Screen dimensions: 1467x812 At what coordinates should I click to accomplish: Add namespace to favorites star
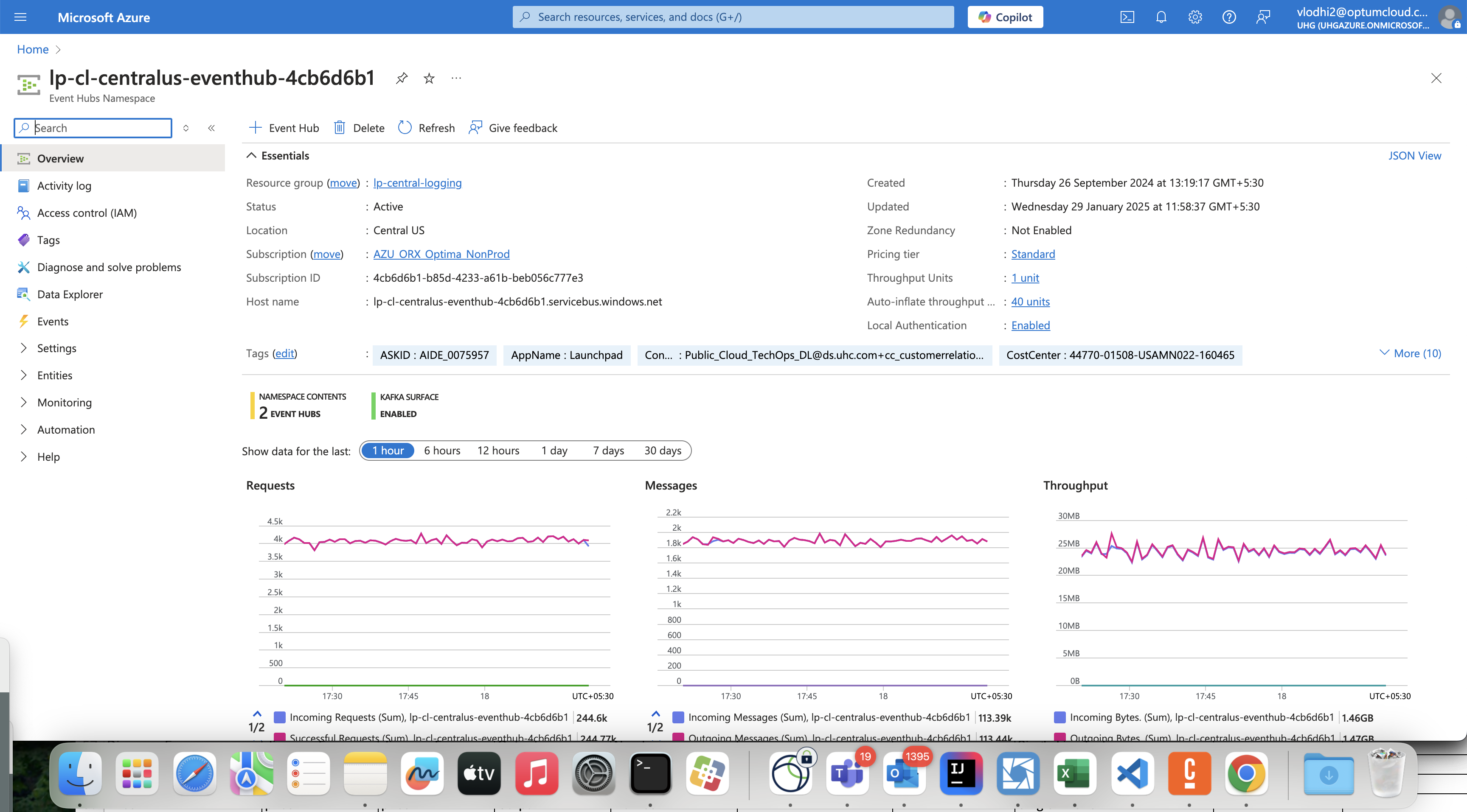[430, 78]
